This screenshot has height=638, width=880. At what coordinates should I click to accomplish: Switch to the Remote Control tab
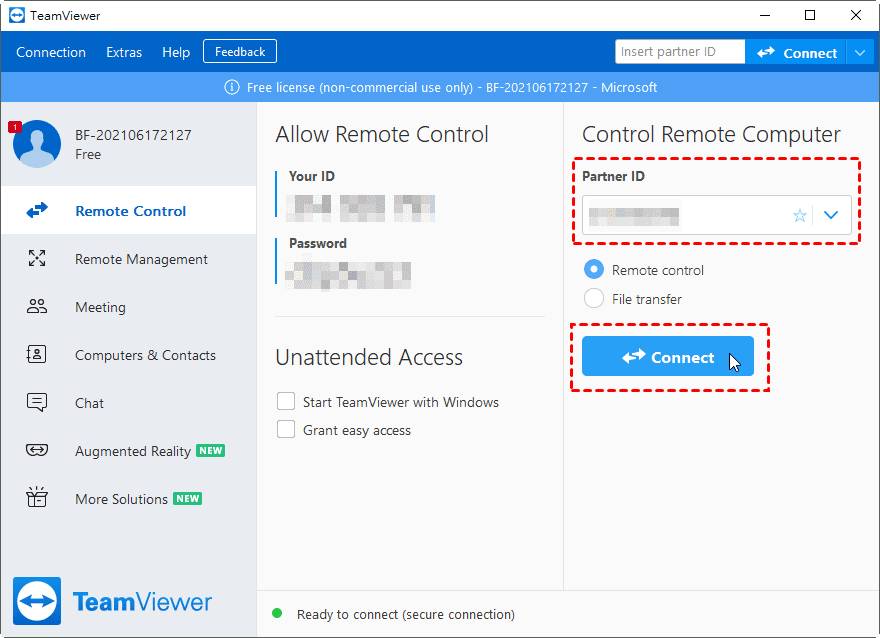tap(129, 210)
